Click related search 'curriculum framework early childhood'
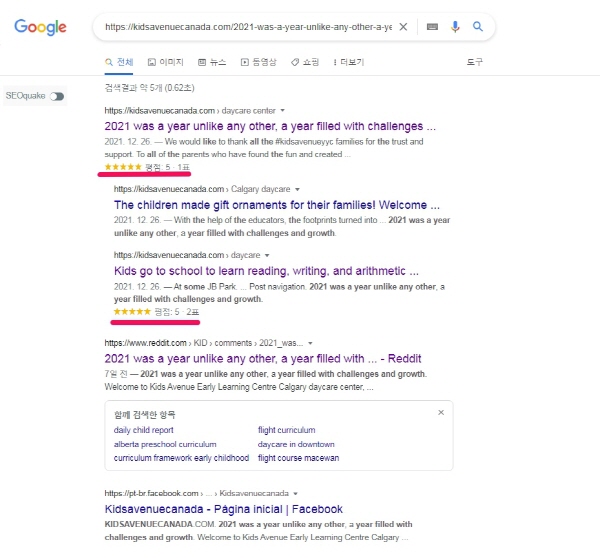Screen dimensions: 600x558 click(x=181, y=458)
